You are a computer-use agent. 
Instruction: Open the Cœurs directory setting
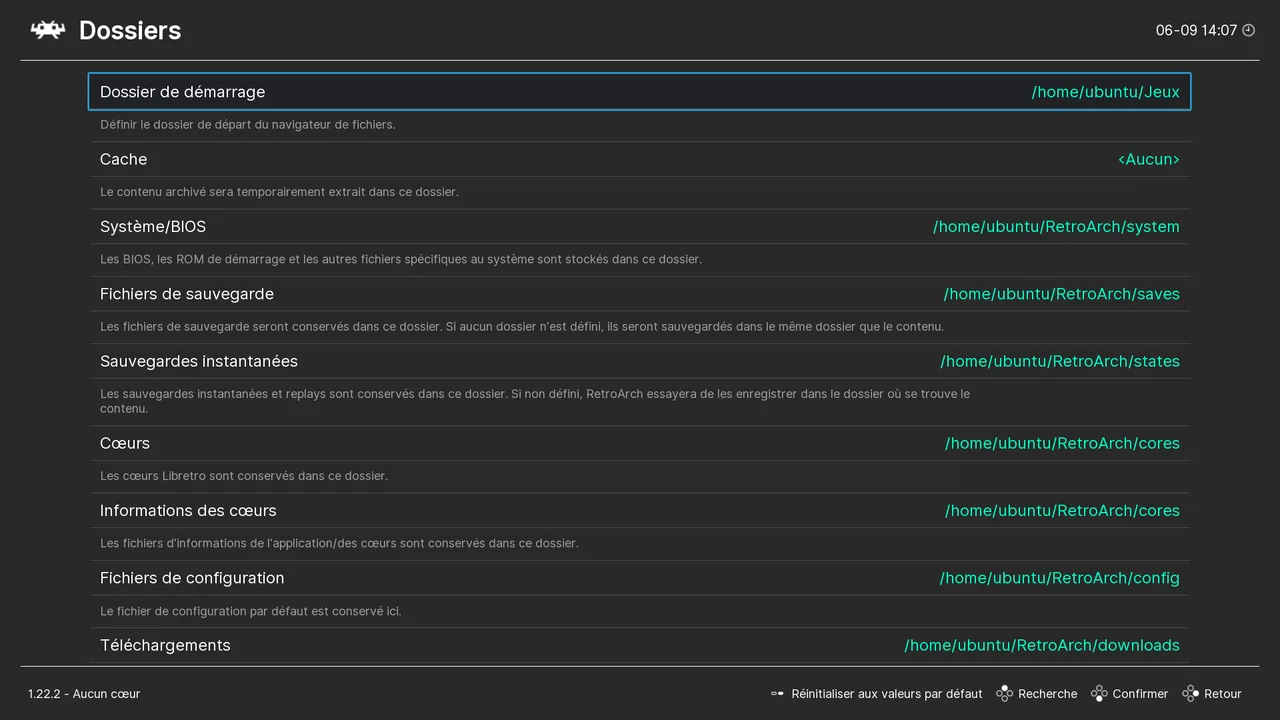pyautogui.click(x=640, y=443)
